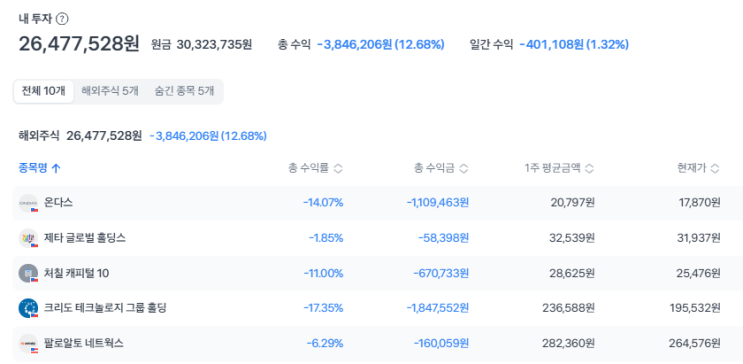This screenshot has height=364, width=743.
Task: Open the 제타 글로벌 홀딩스 stock name
Action: pyautogui.click(x=85, y=238)
